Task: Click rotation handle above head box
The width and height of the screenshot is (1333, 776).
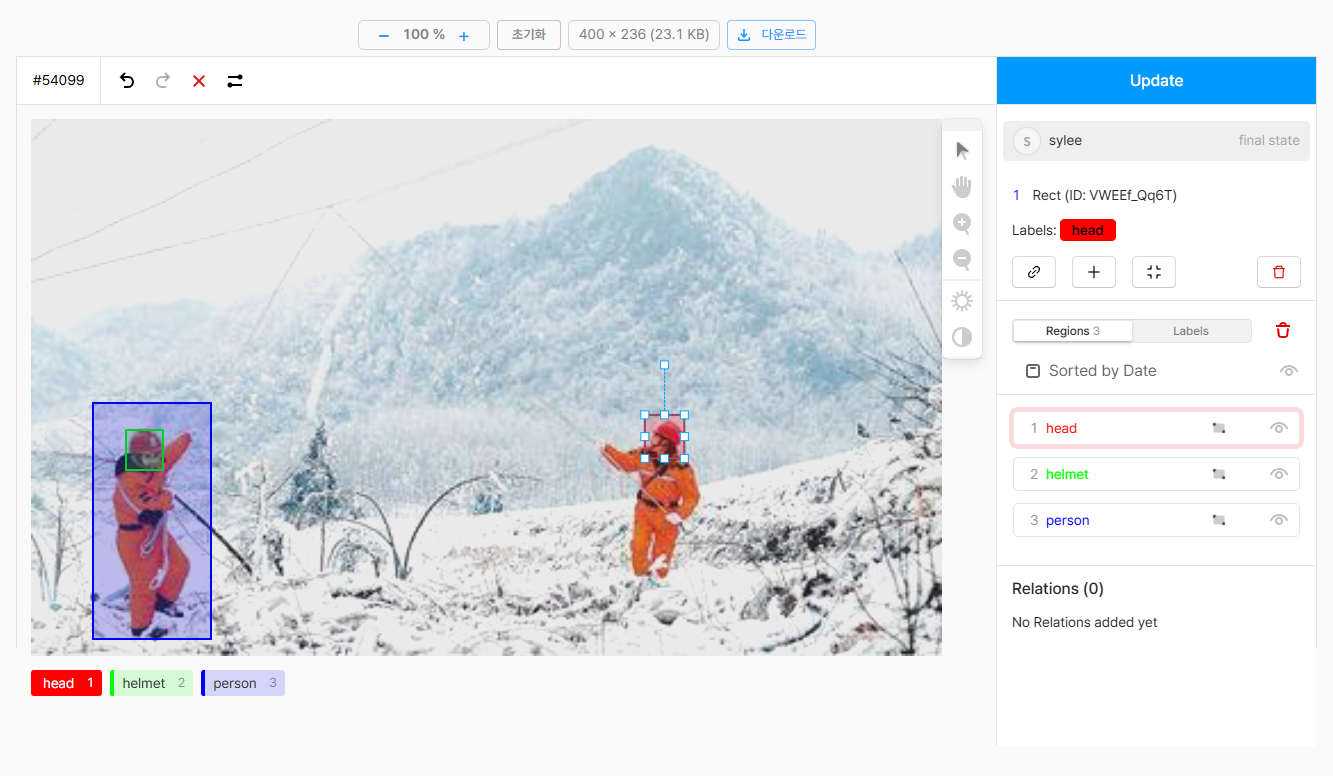Action: tap(664, 365)
